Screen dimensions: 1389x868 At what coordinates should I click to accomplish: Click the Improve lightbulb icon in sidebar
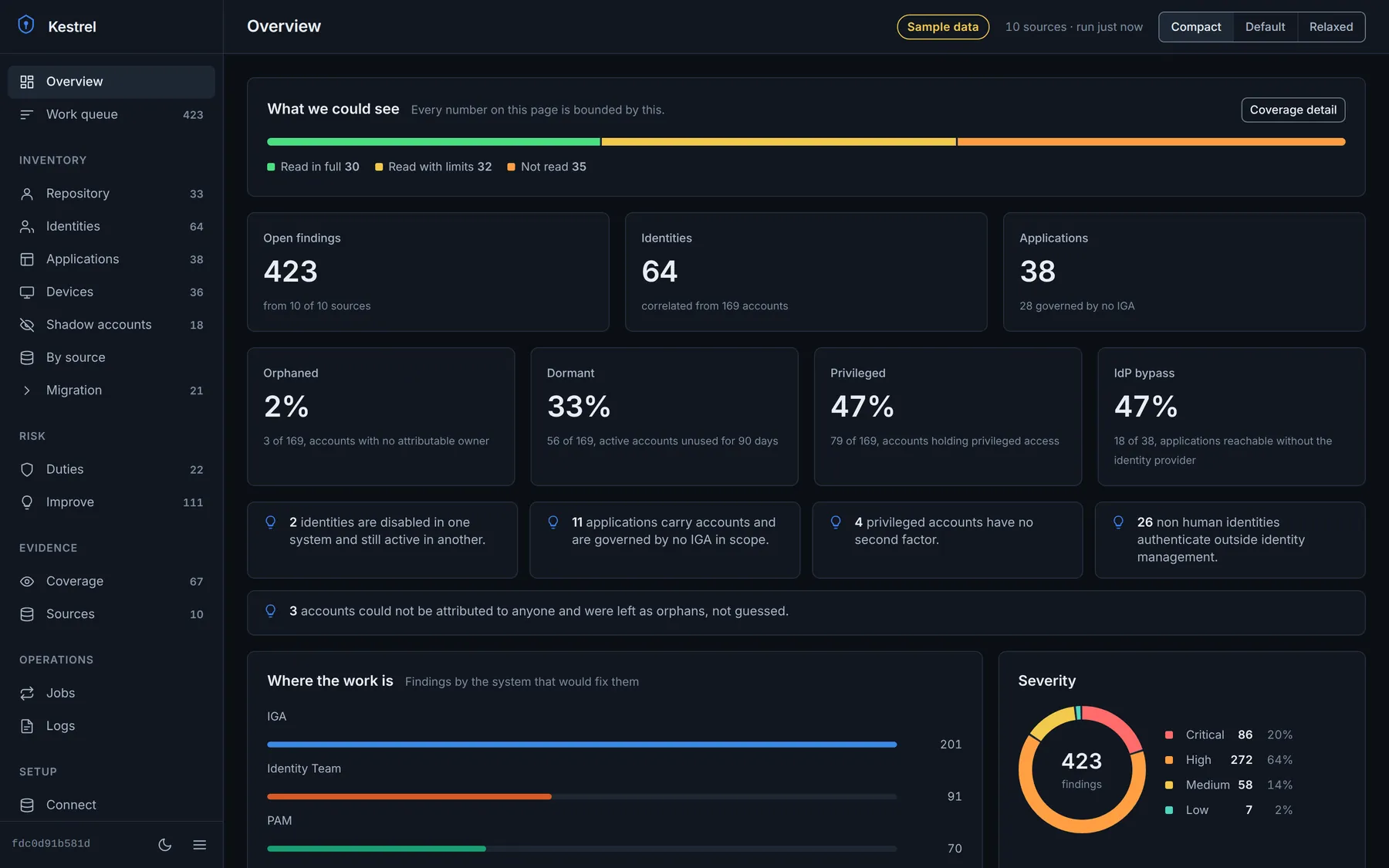(x=27, y=502)
